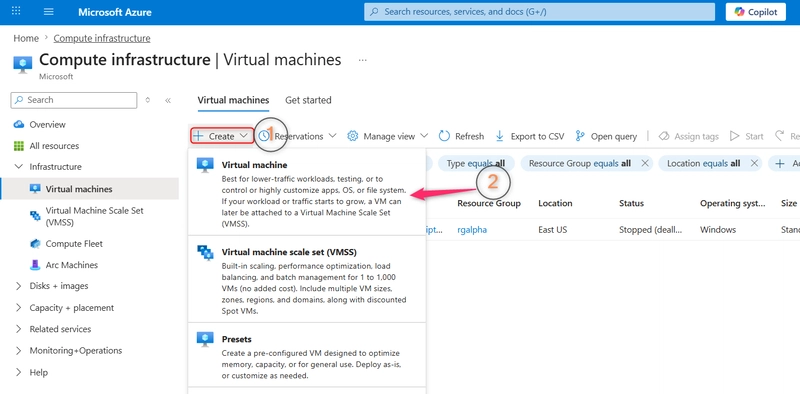
Task: Click the Windows operating system cell
Action: pos(718,230)
